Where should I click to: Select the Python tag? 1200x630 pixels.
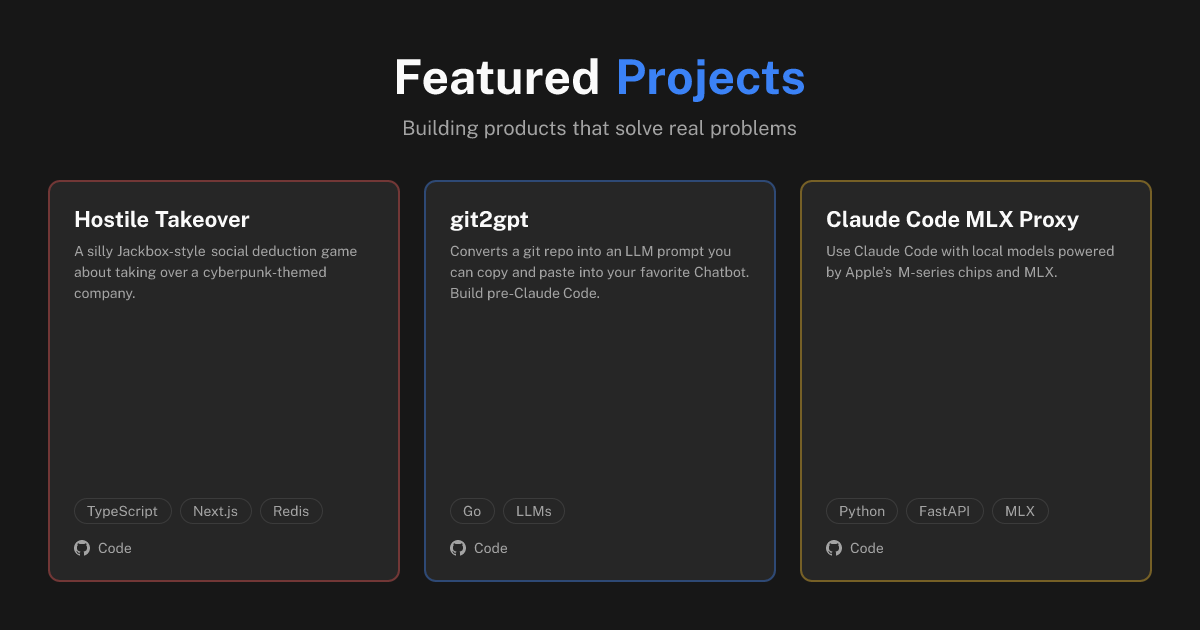pyautogui.click(x=861, y=511)
